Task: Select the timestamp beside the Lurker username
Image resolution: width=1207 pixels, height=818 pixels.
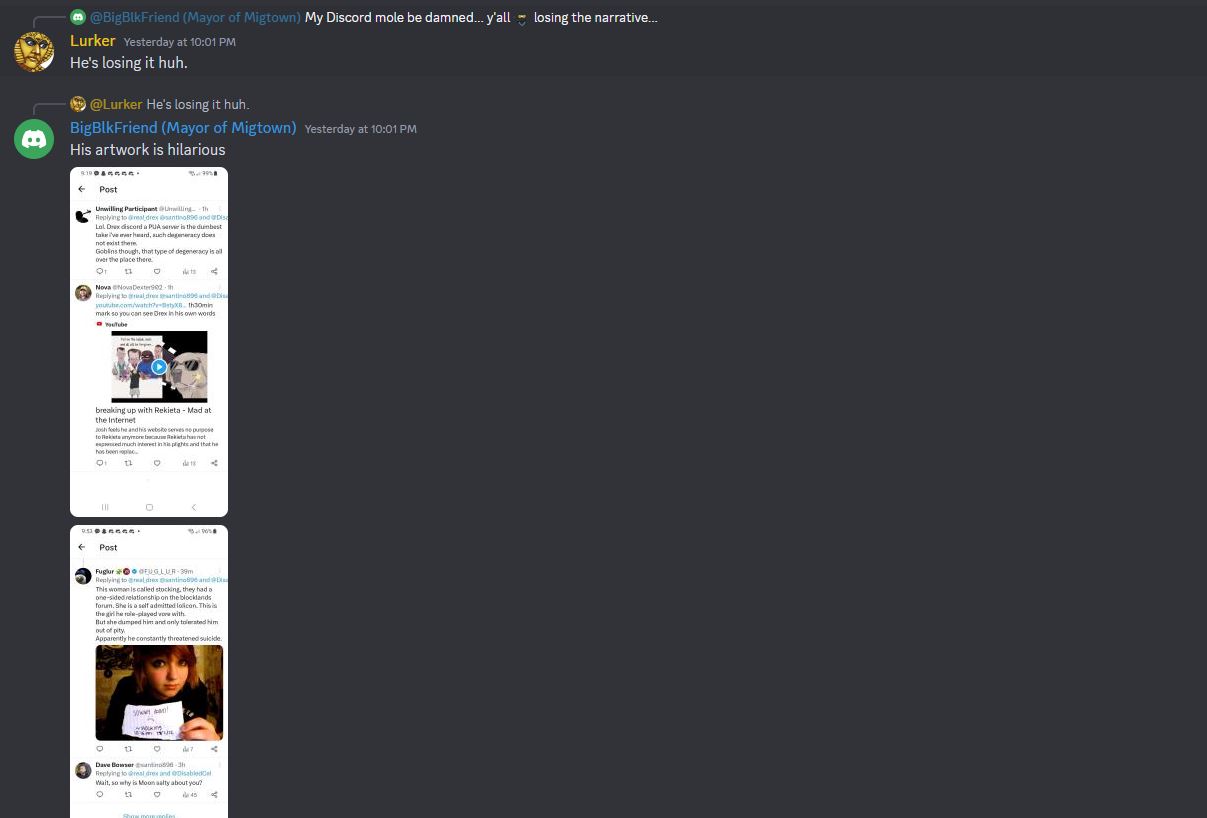Action: coord(180,42)
